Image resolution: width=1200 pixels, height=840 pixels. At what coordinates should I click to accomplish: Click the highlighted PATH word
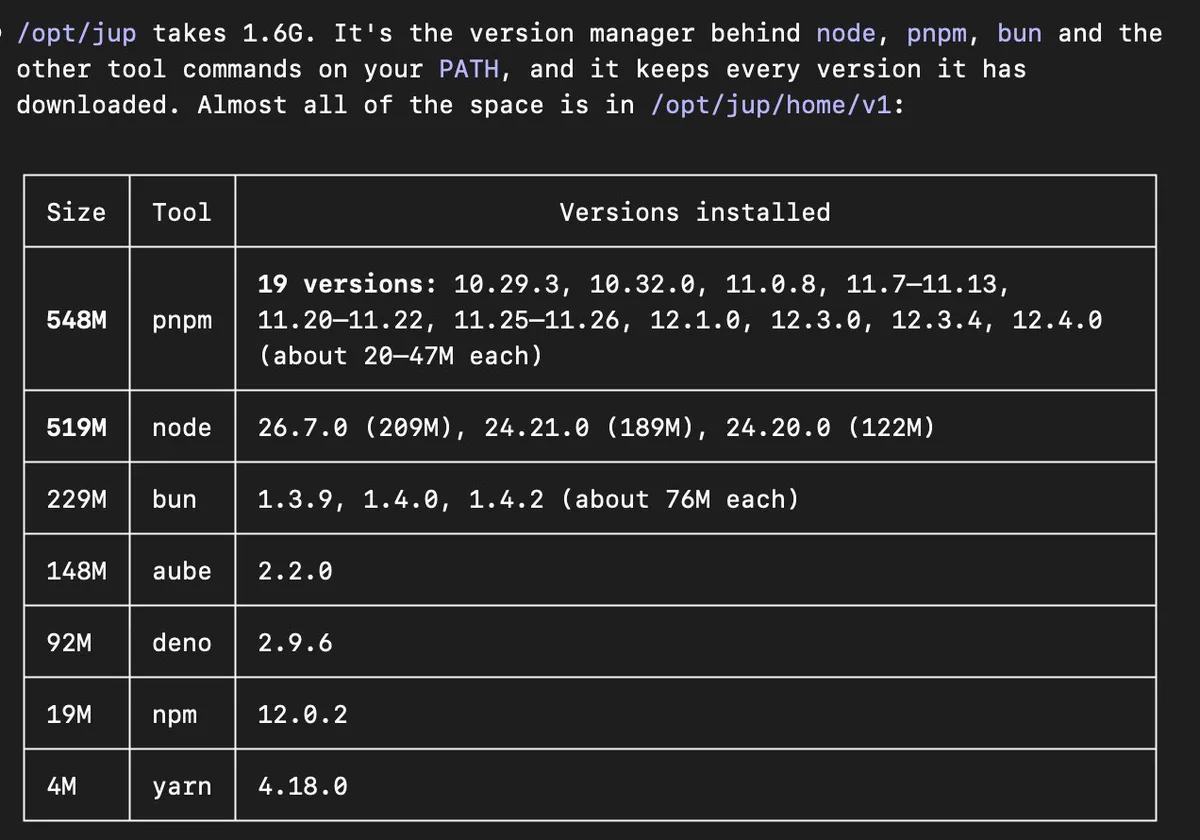(x=469, y=69)
